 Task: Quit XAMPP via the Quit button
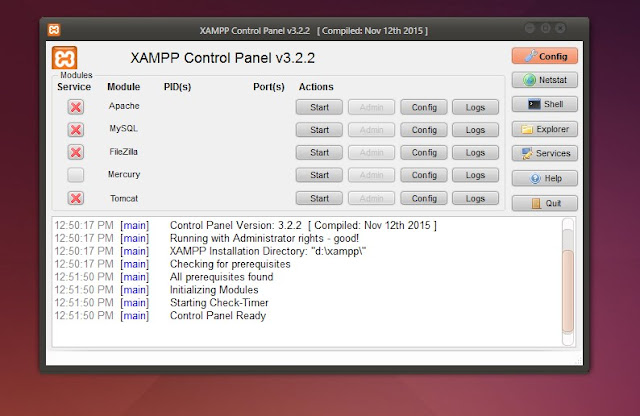click(x=544, y=203)
